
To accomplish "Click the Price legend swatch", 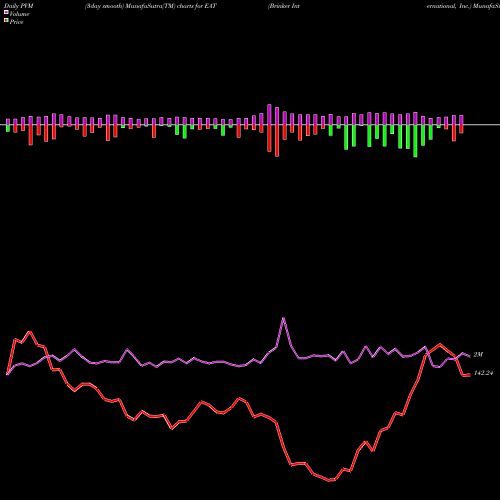I will tap(6, 21).
